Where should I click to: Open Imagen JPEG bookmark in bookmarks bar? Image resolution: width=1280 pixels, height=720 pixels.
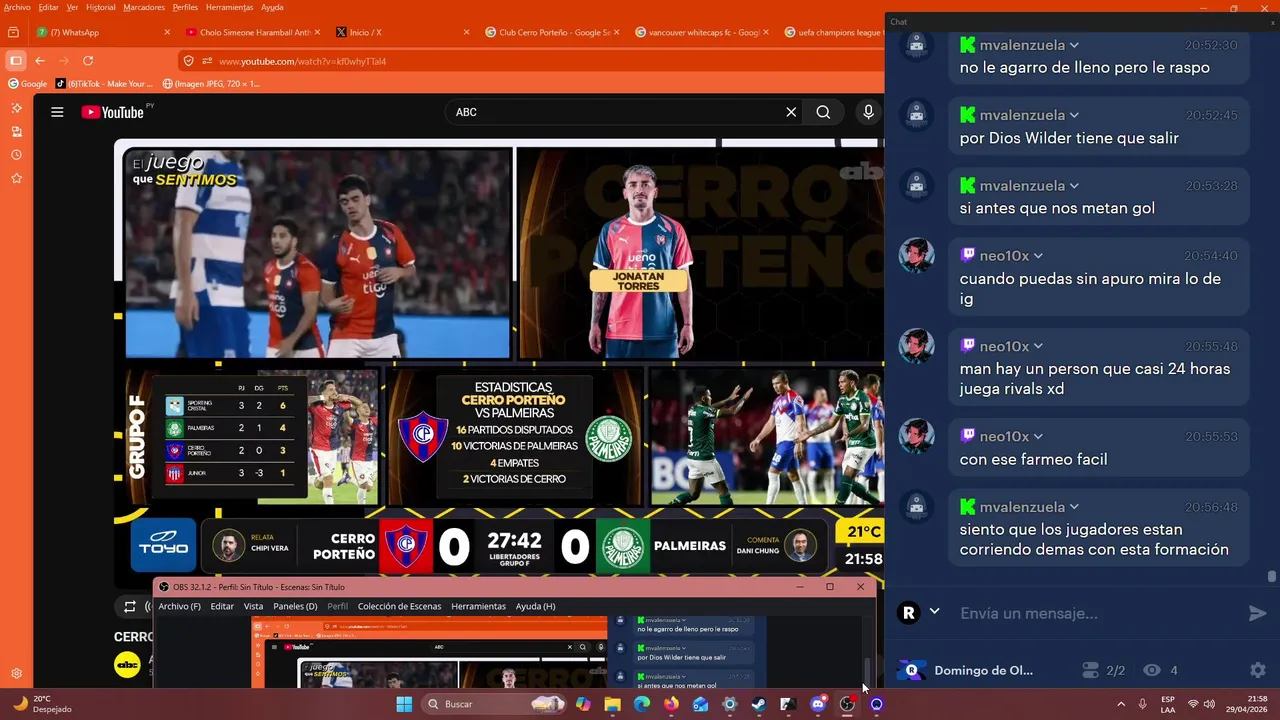point(211,84)
